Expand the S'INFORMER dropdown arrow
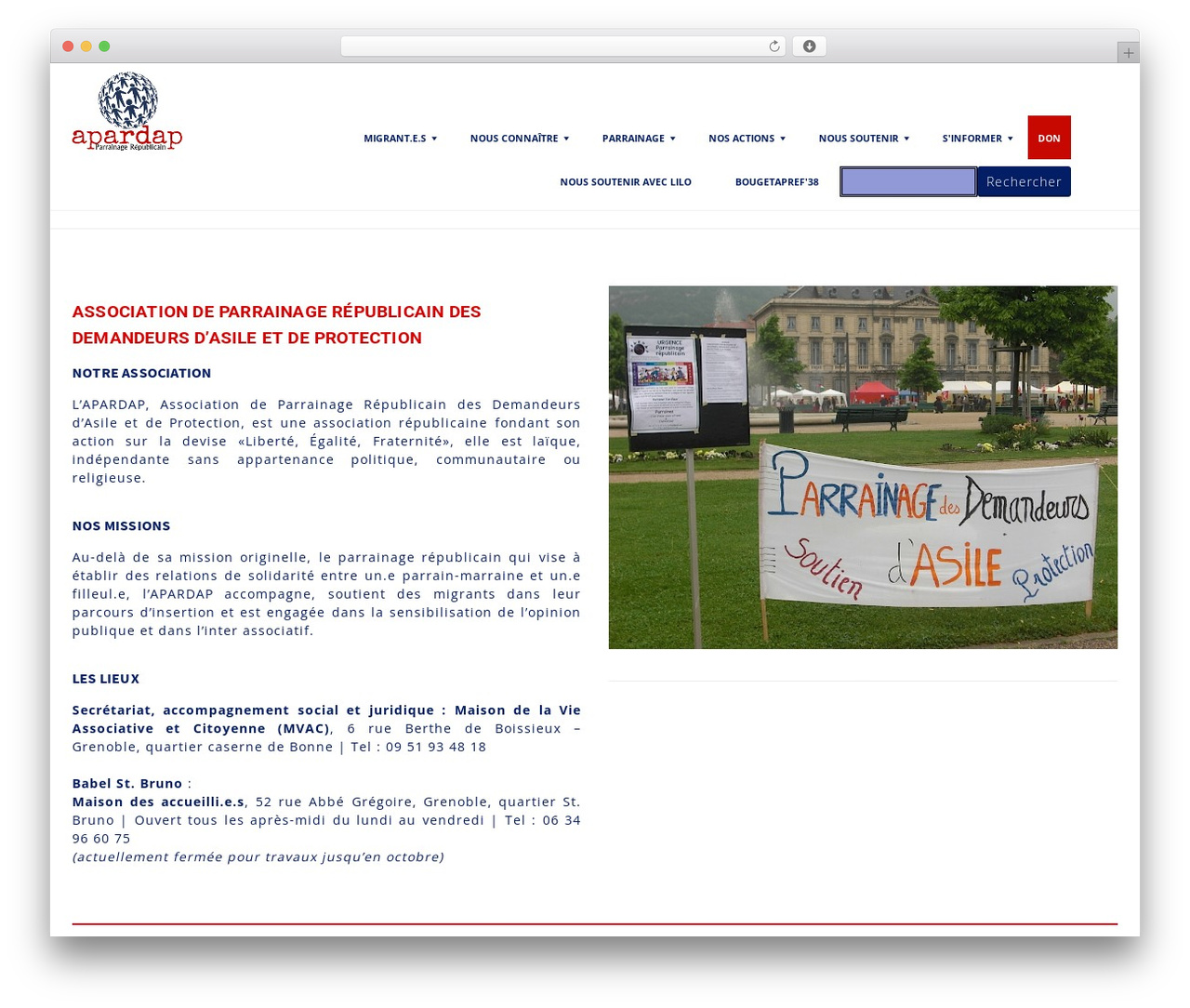 tap(1011, 139)
